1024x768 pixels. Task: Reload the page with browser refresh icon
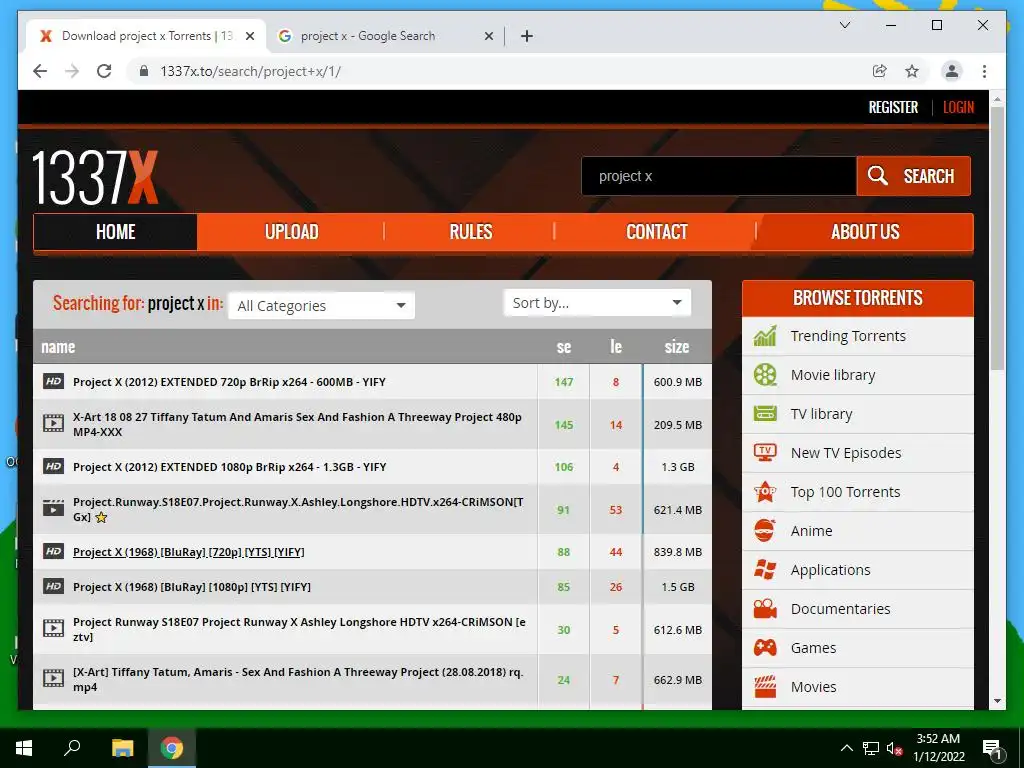[x=104, y=71]
